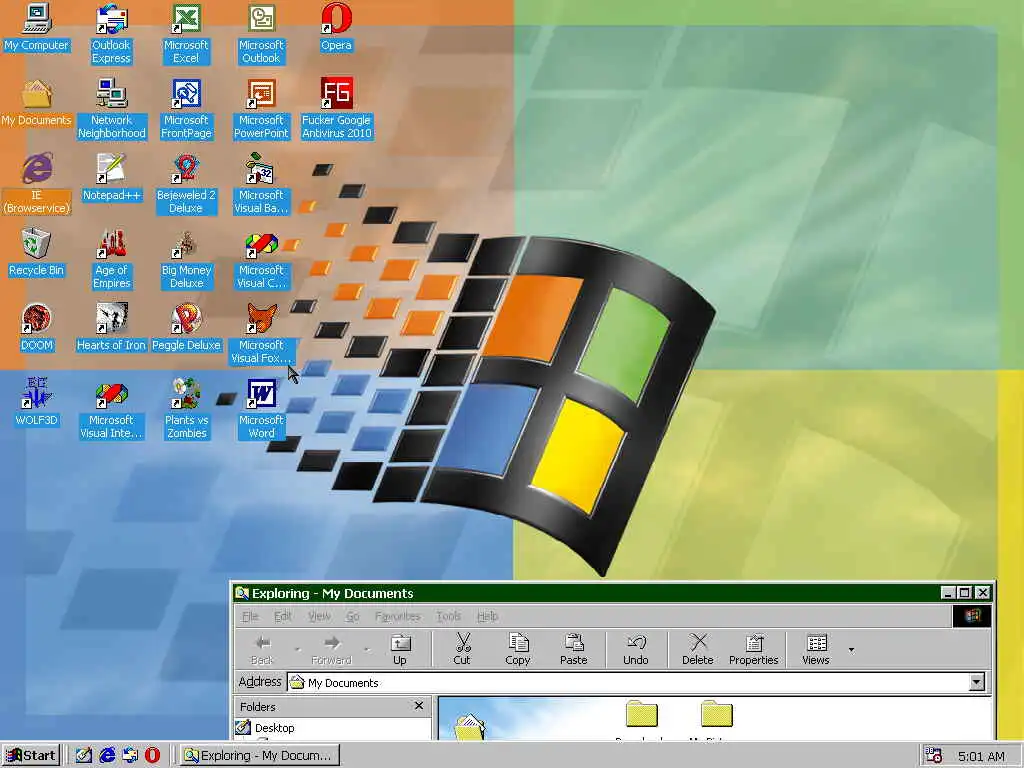Launch Opera from Quick Launch
The width and height of the screenshot is (1024, 768).
pyautogui.click(x=152, y=756)
